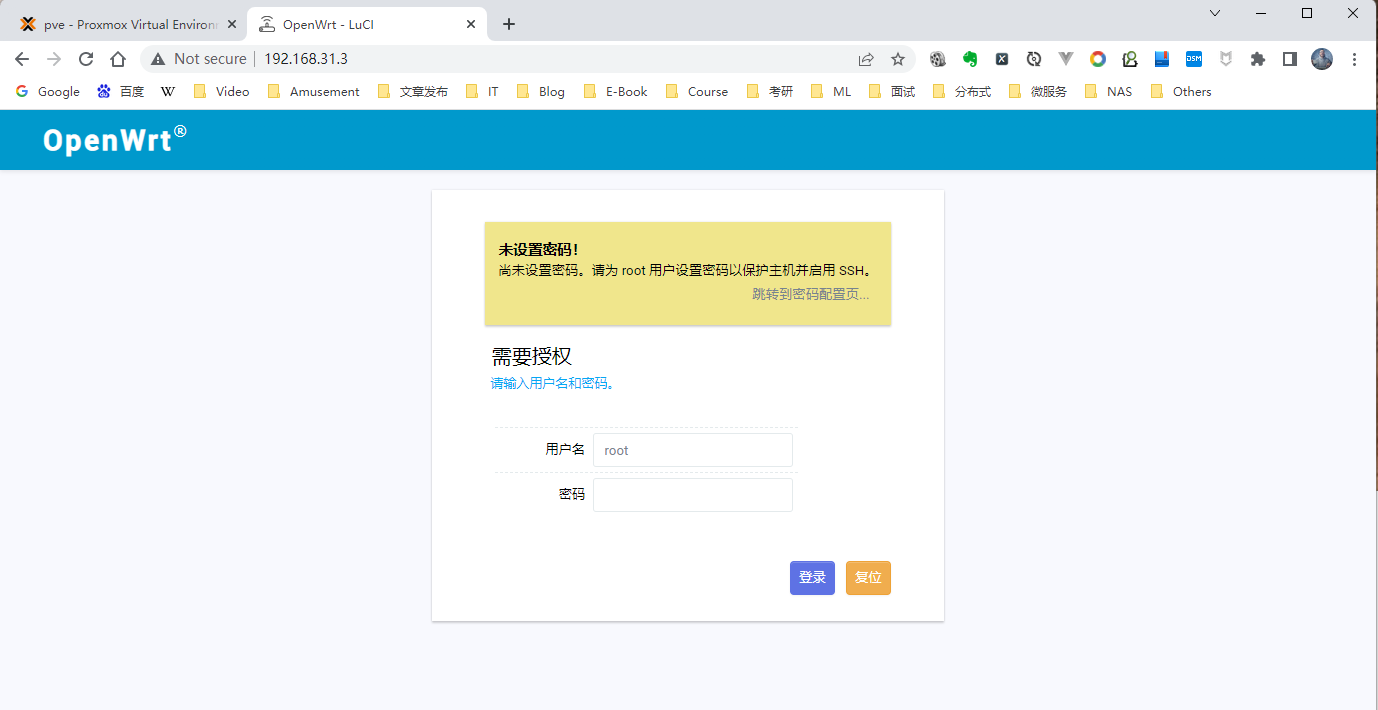Go to the browser home page icon
1378x710 pixels.
coord(118,59)
